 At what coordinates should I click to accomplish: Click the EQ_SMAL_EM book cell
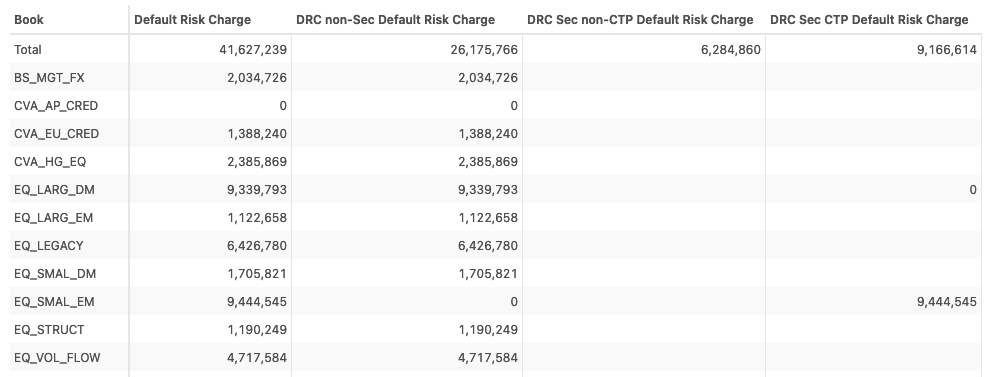54,302
